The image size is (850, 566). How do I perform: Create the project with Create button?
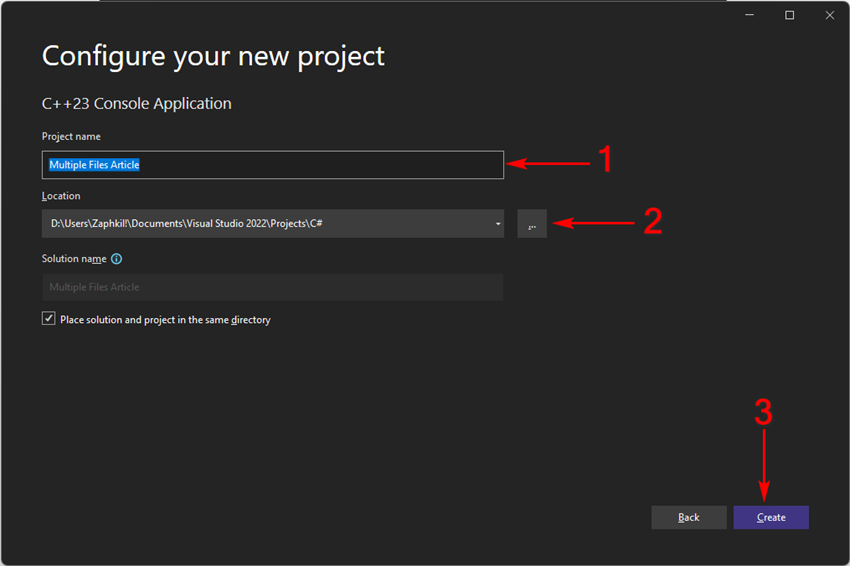(771, 517)
